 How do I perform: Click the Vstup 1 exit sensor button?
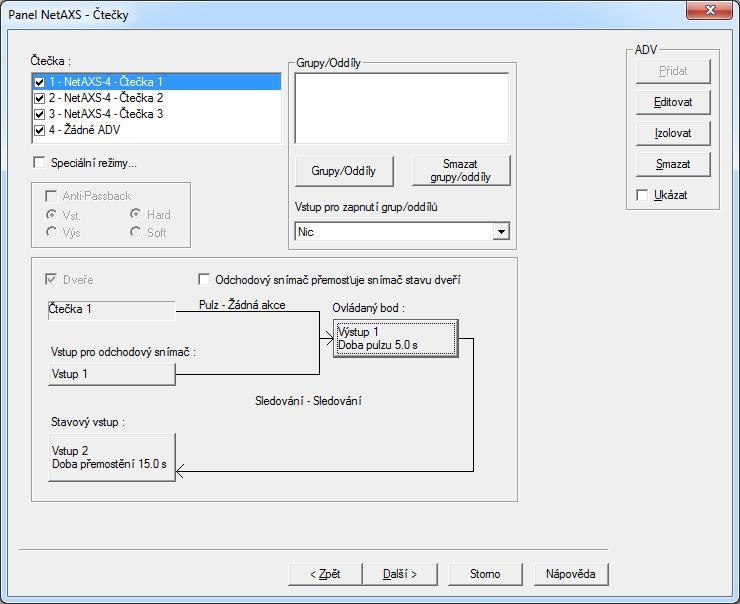[112, 374]
